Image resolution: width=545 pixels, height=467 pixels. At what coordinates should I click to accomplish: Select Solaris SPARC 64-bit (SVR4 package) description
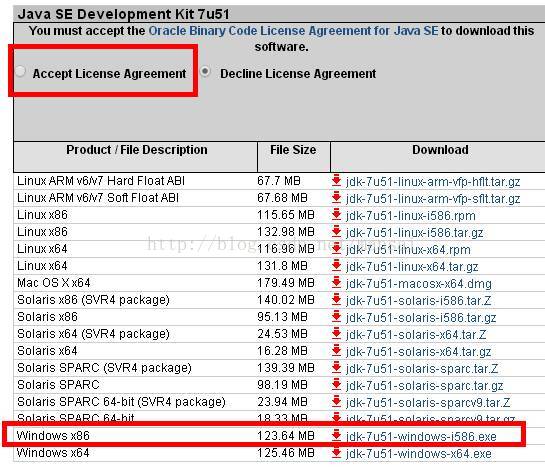pos(121,402)
